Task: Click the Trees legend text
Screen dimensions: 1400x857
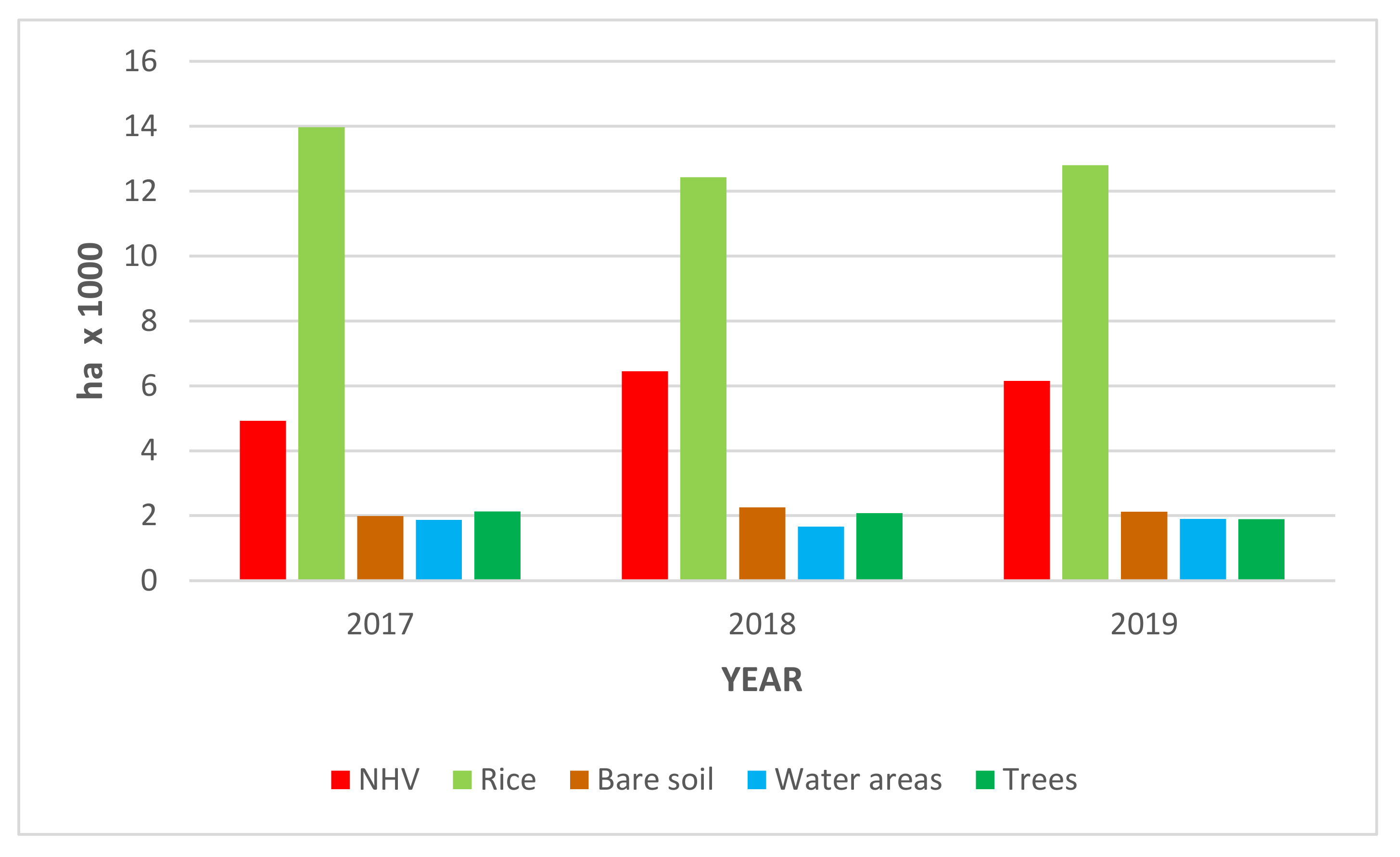Action: 1039,780
